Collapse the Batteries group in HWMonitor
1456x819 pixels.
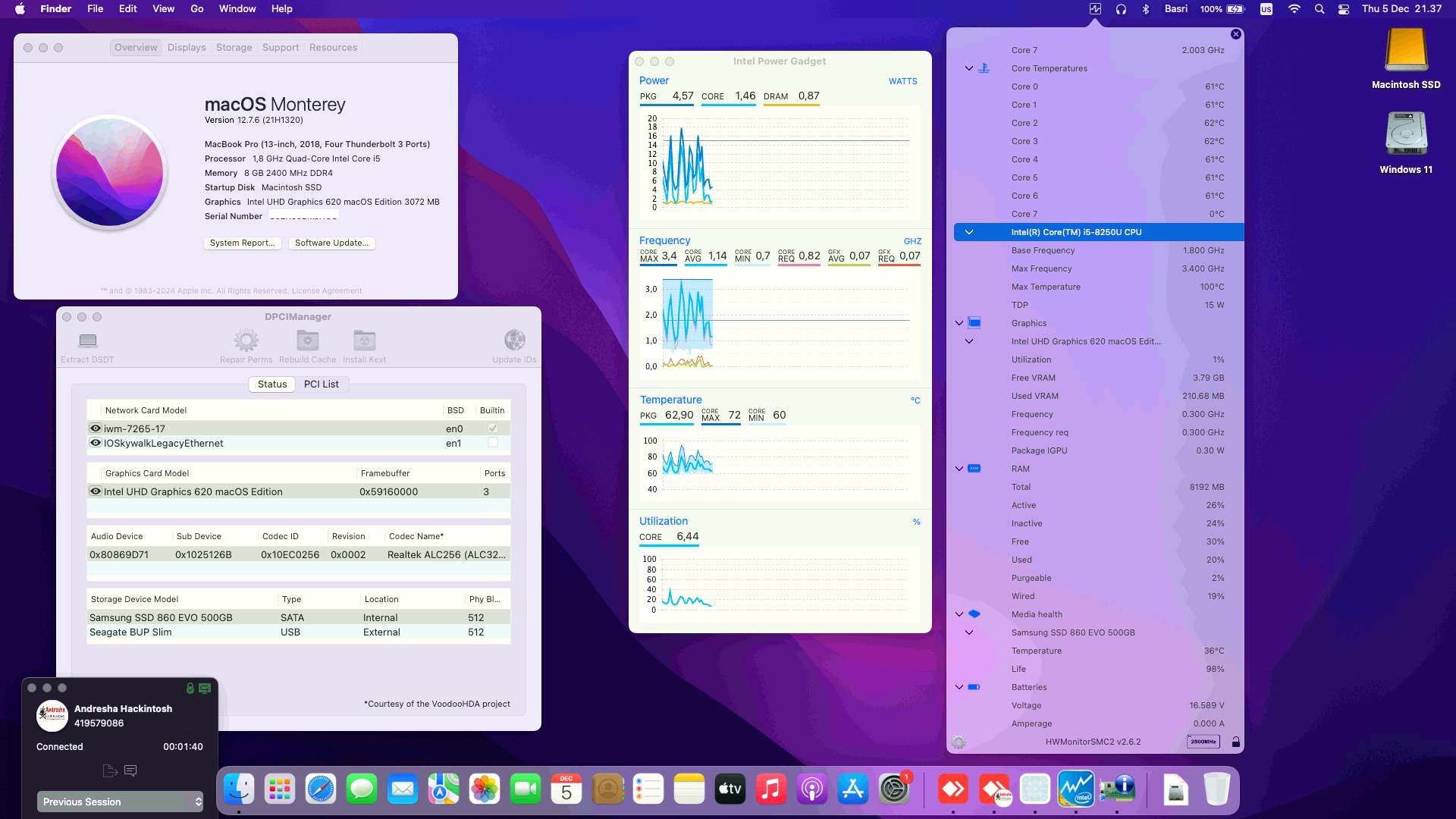[959, 687]
